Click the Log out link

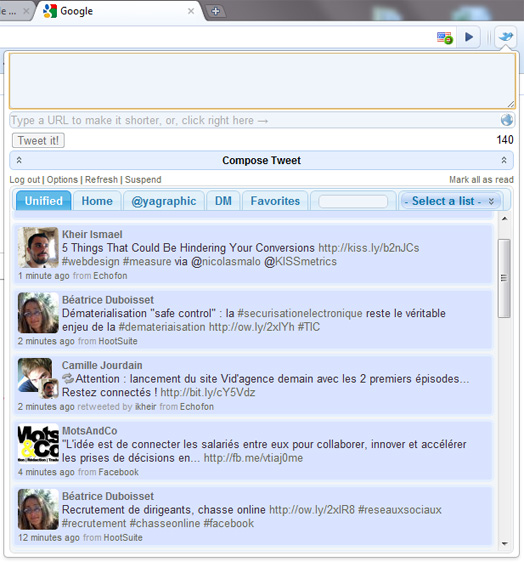[25, 180]
